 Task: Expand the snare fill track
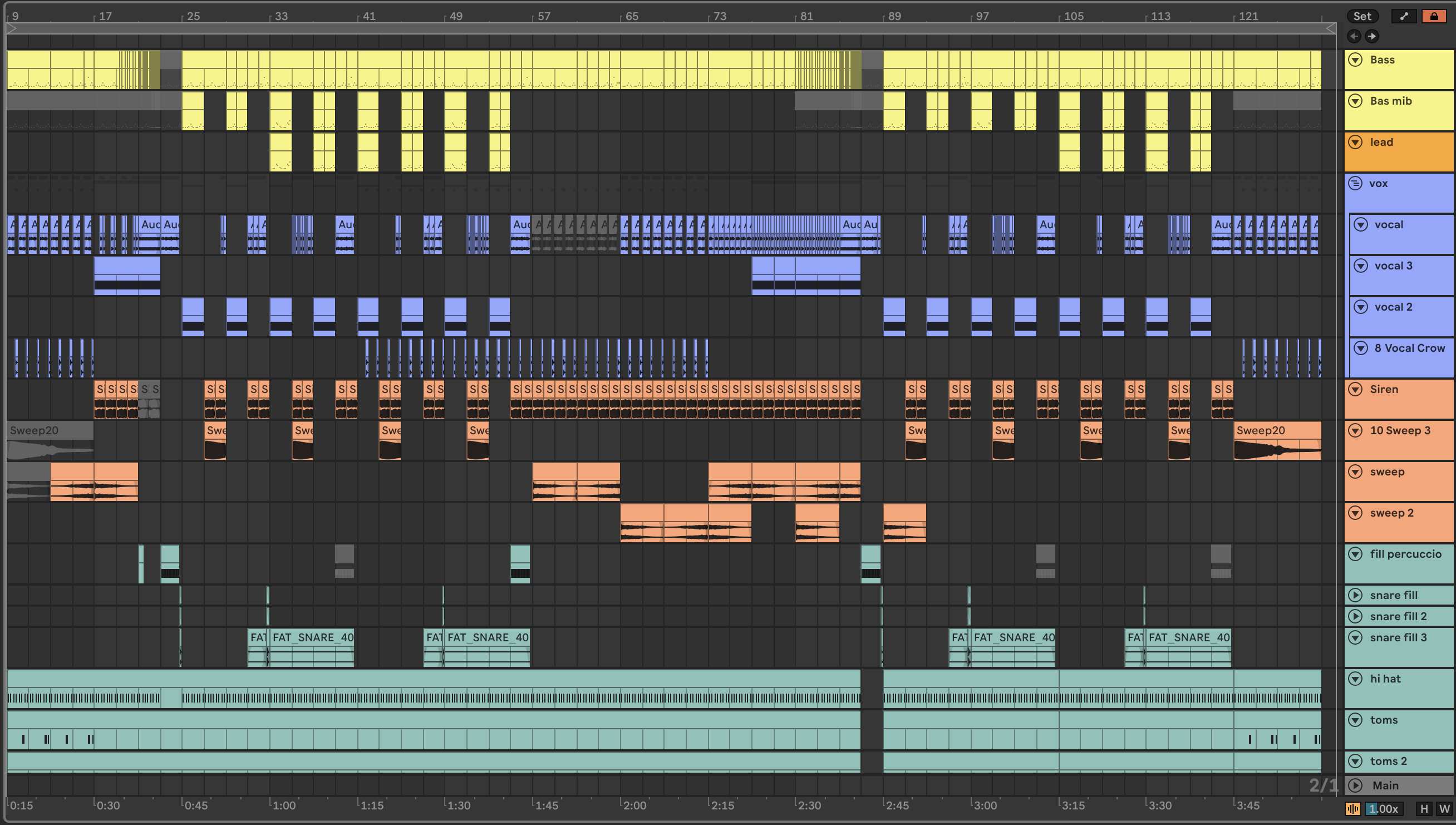(x=1355, y=595)
